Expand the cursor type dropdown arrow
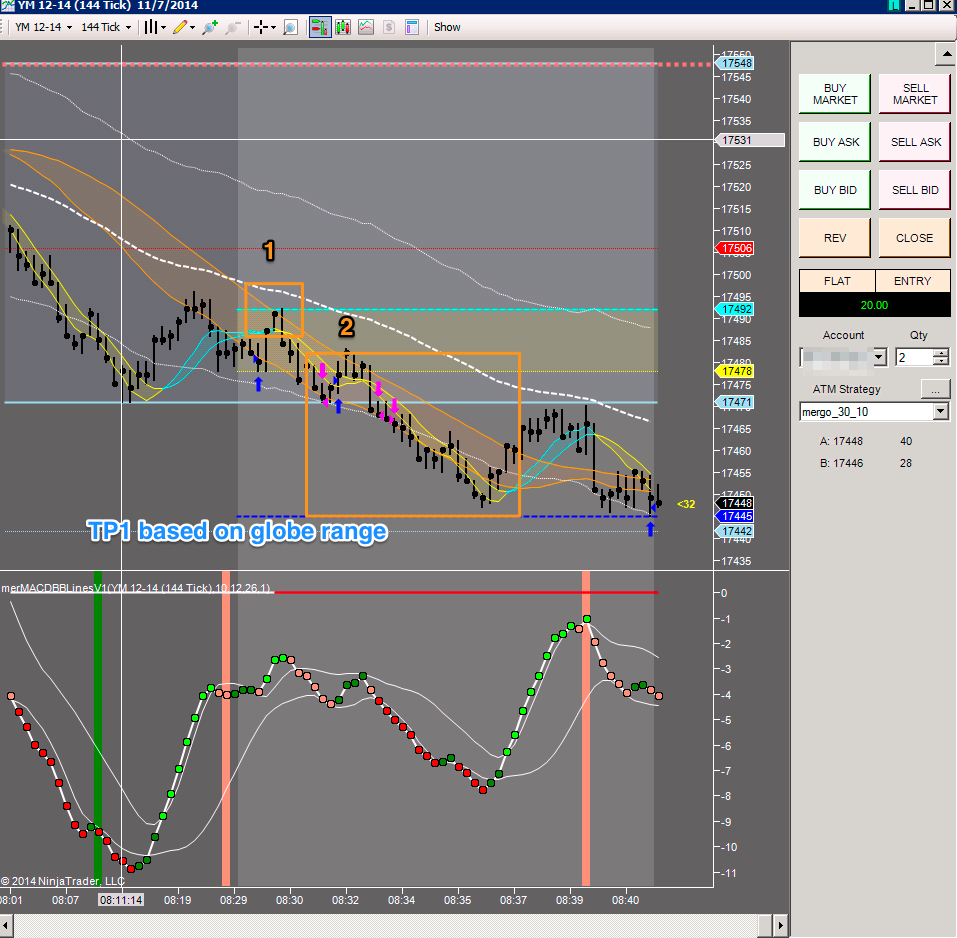The image size is (957, 938). coord(273,27)
